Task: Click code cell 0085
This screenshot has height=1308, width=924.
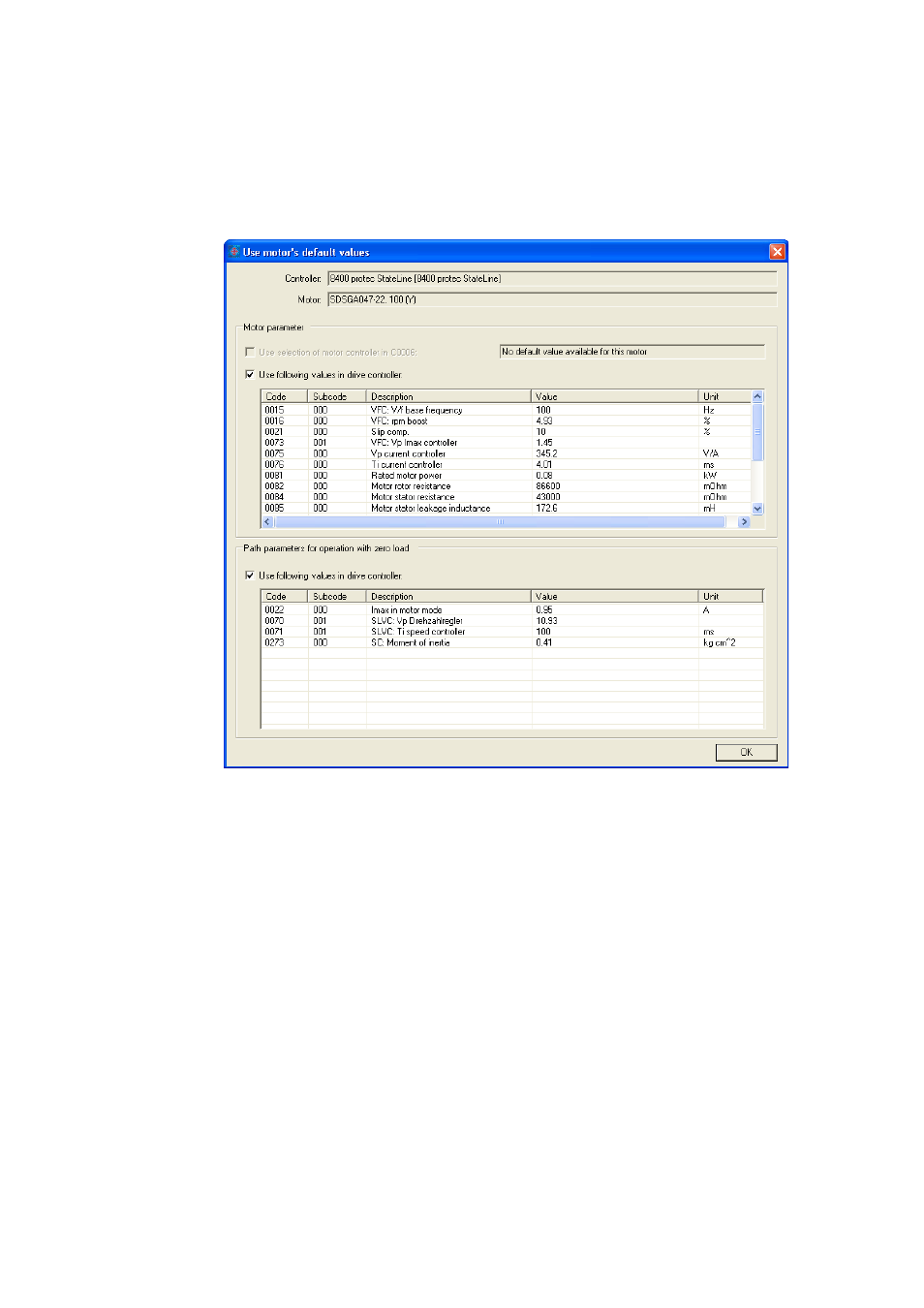Action: 274,509
